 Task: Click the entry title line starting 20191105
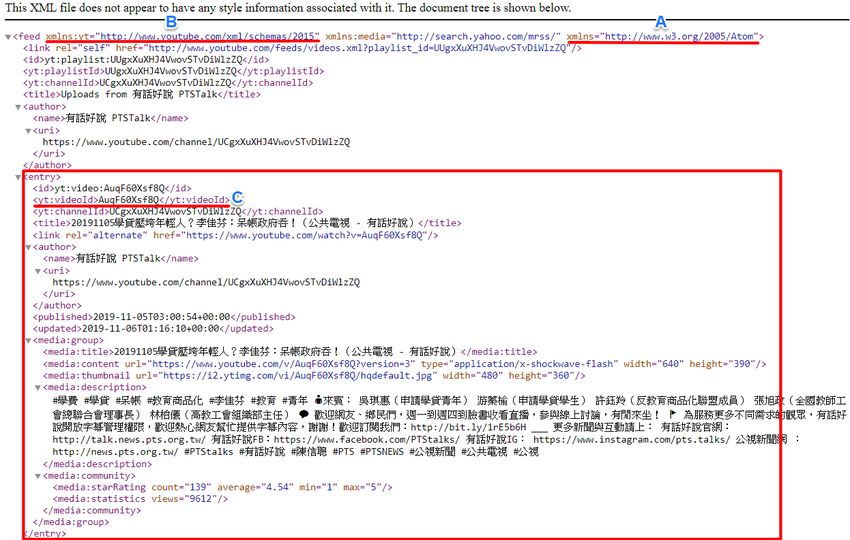coord(247,223)
